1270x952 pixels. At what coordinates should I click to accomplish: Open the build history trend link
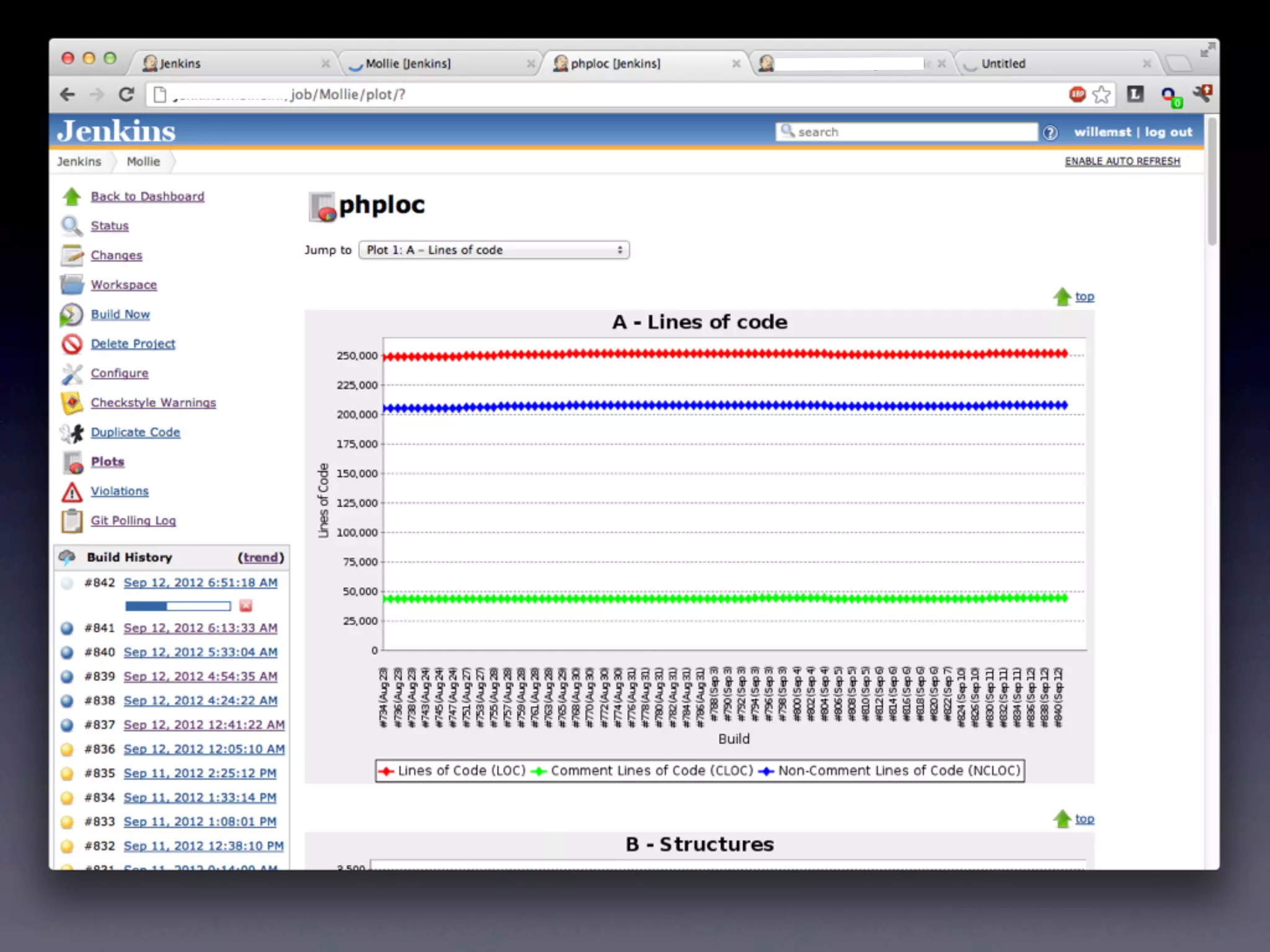[x=260, y=557]
